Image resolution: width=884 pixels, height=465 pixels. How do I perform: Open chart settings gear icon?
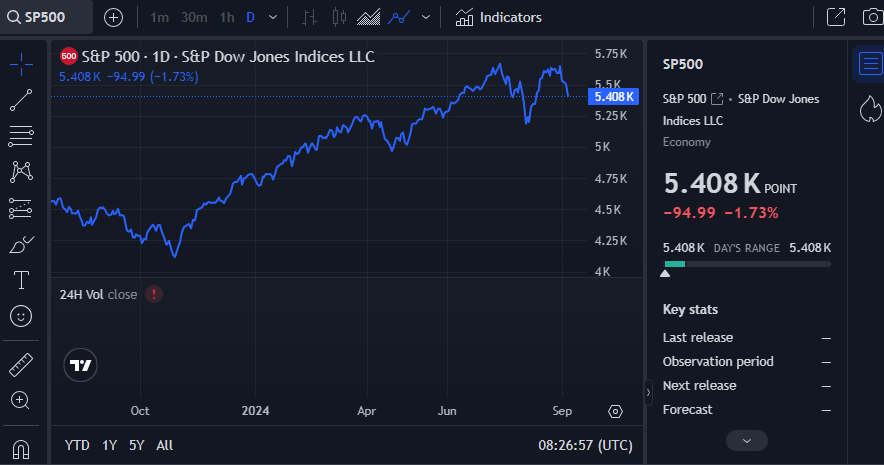[x=615, y=411]
